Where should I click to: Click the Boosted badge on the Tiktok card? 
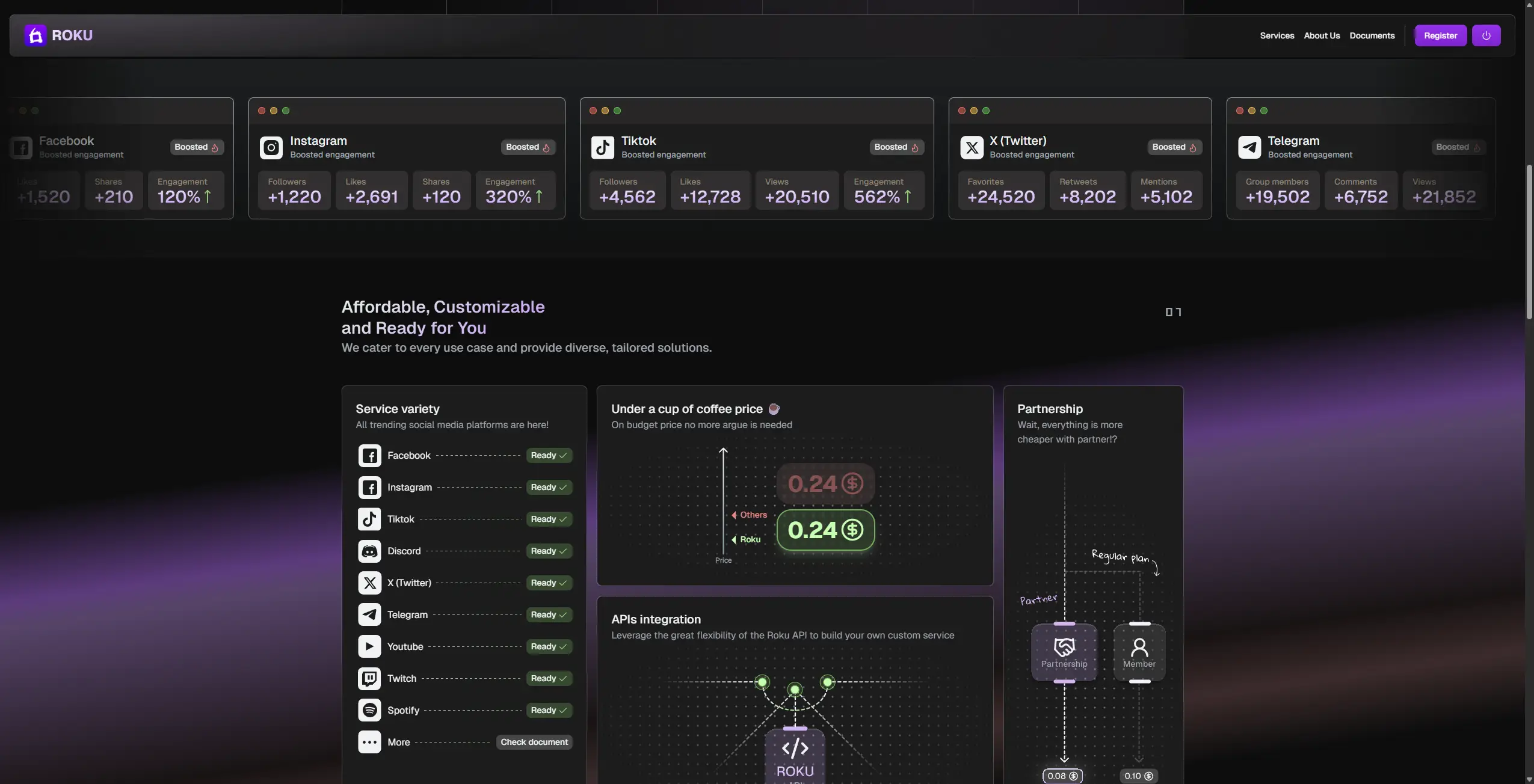(896, 147)
